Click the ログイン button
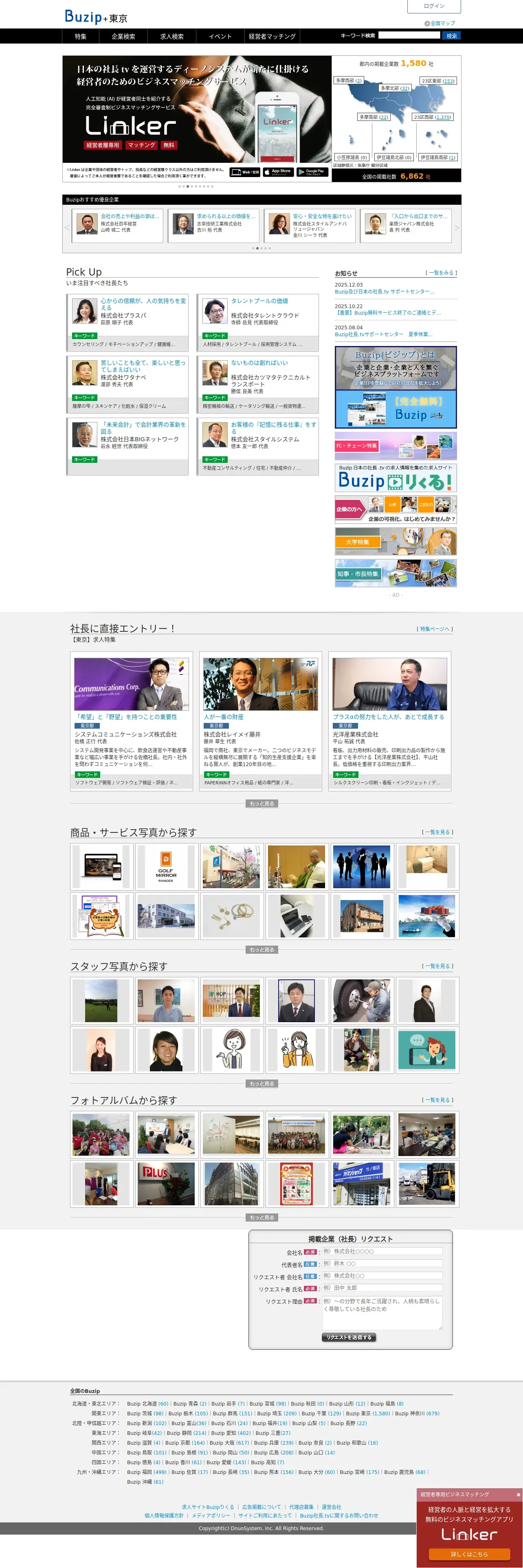This screenshot has height=1568, width=523. 433,6
